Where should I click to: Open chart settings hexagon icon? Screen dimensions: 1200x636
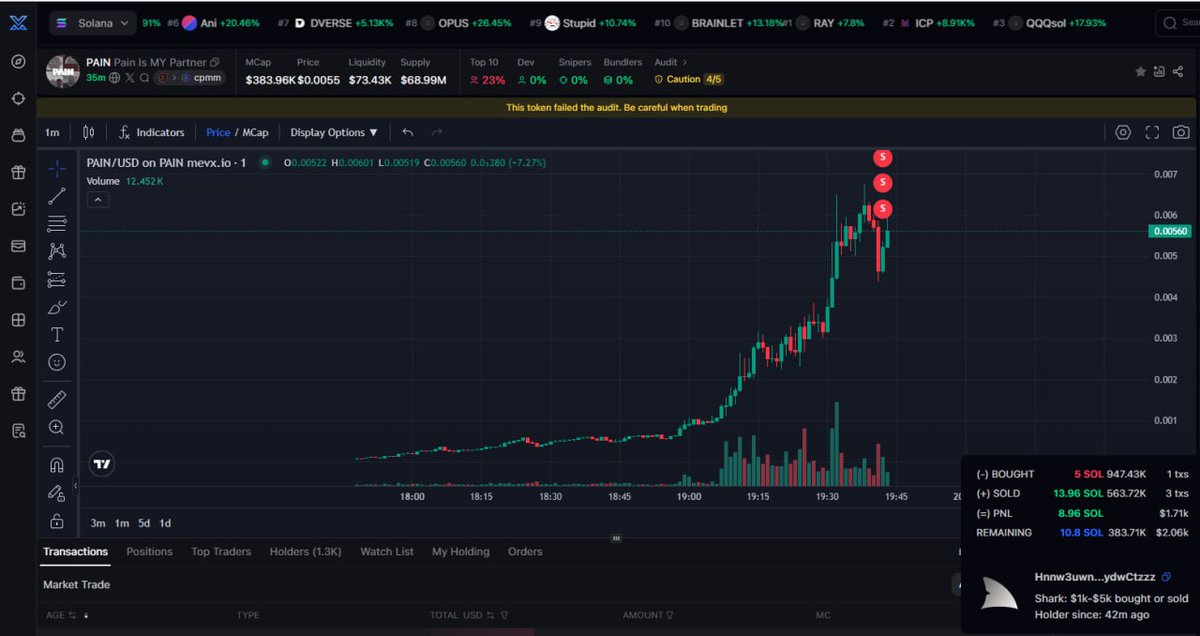[1123, 132]
